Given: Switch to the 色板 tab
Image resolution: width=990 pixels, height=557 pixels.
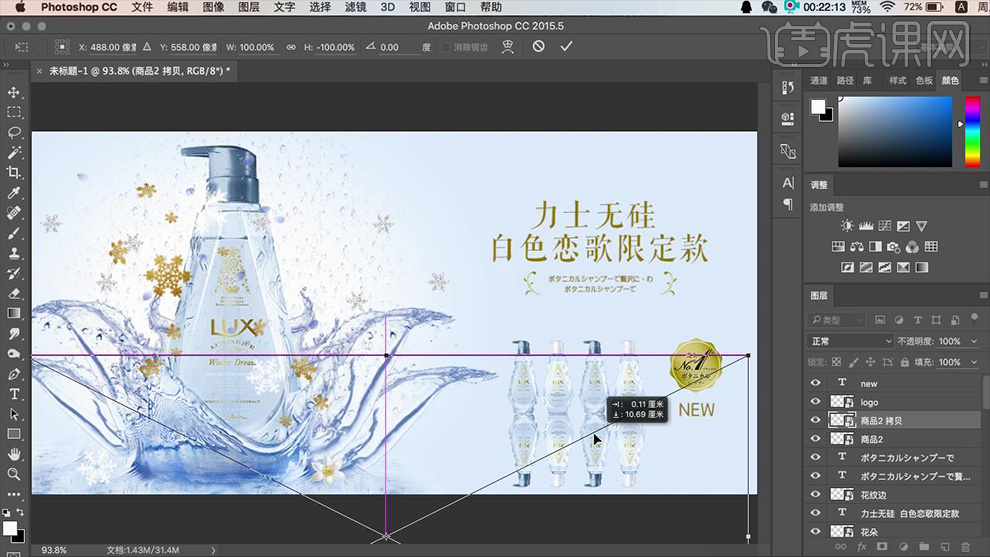Looking at the screenshot, I should tap(924, 80).
